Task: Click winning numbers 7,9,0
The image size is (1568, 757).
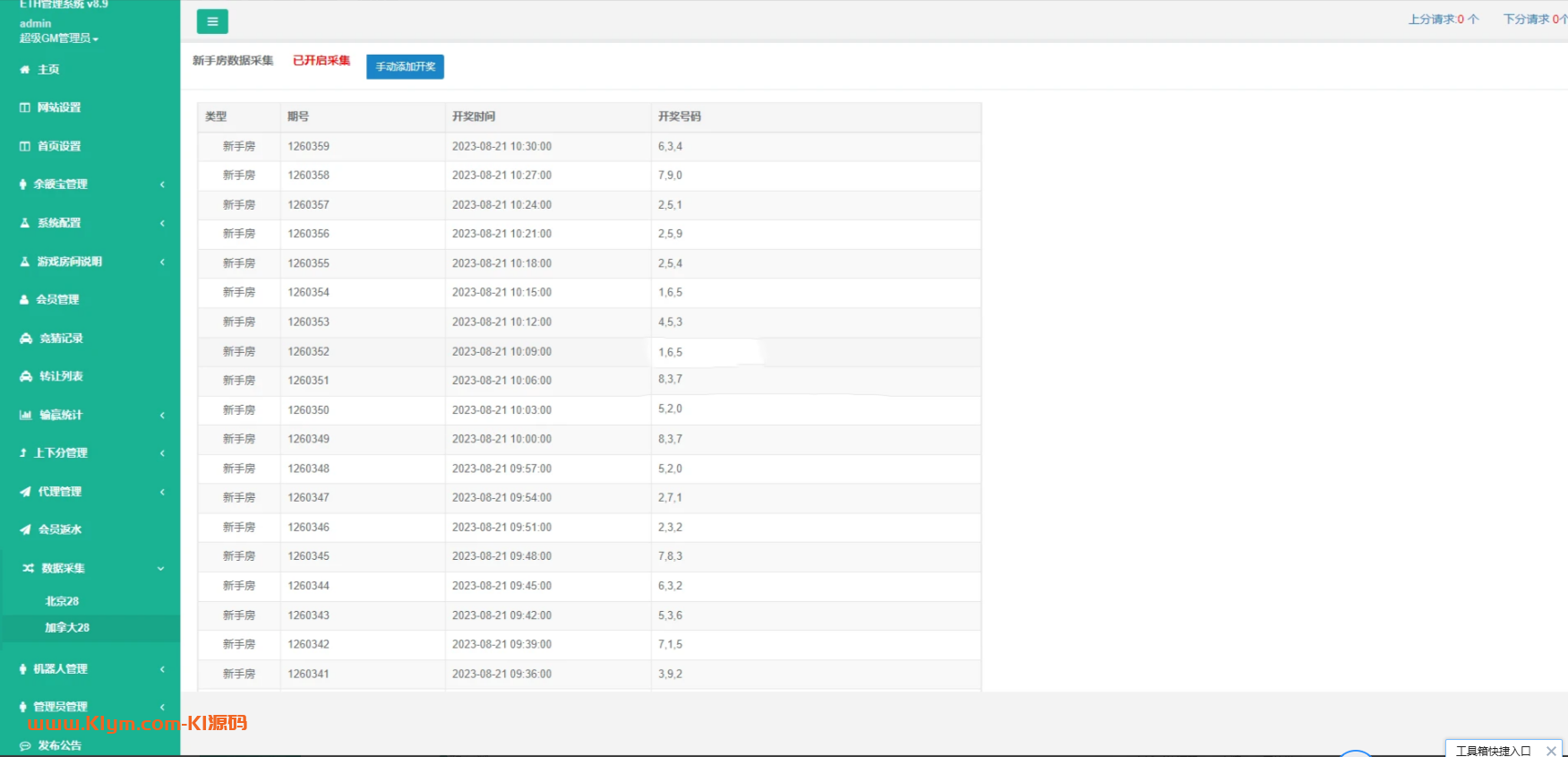Action: (x=671, y=176)
